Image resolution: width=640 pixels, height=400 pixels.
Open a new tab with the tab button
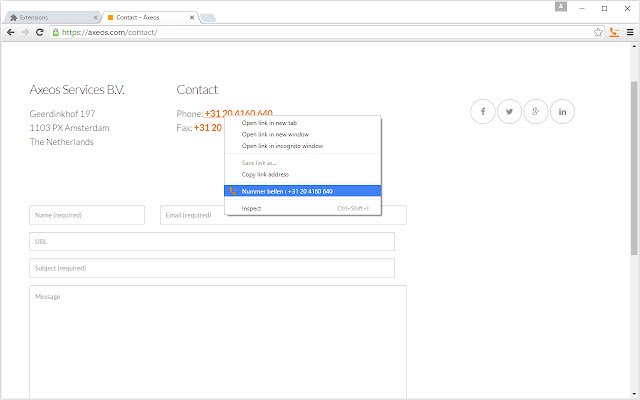208,18
